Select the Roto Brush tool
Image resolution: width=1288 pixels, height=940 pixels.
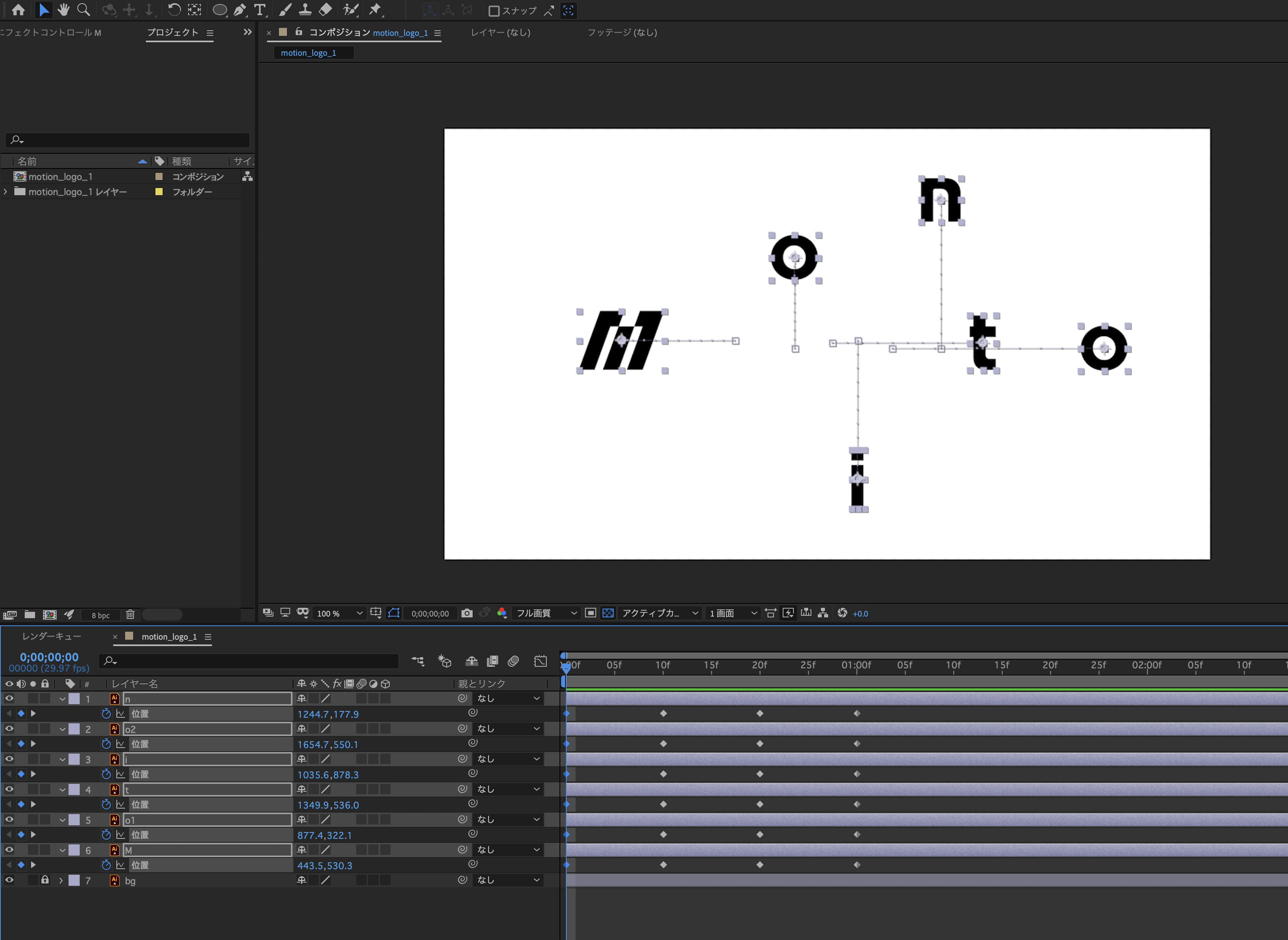(x=352, y=10)
